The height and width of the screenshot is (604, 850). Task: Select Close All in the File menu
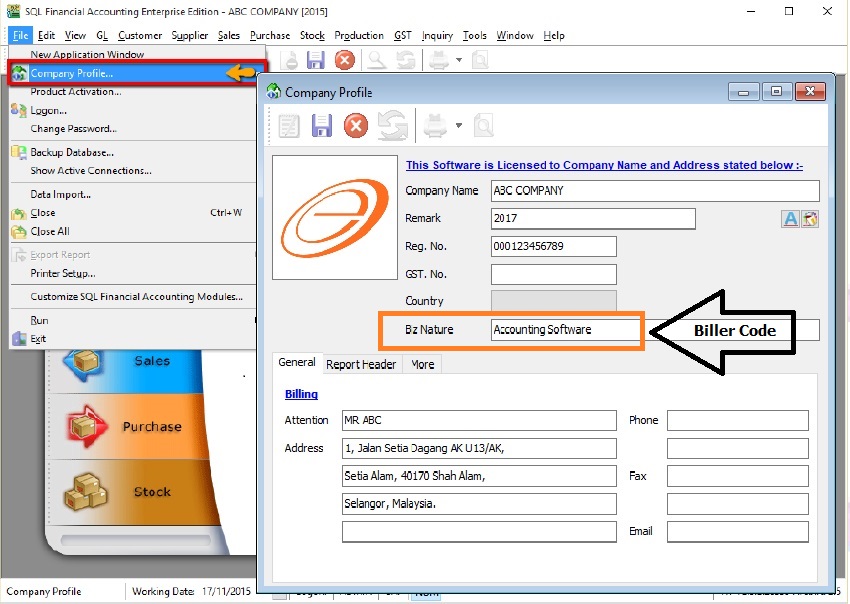point(132,231)
